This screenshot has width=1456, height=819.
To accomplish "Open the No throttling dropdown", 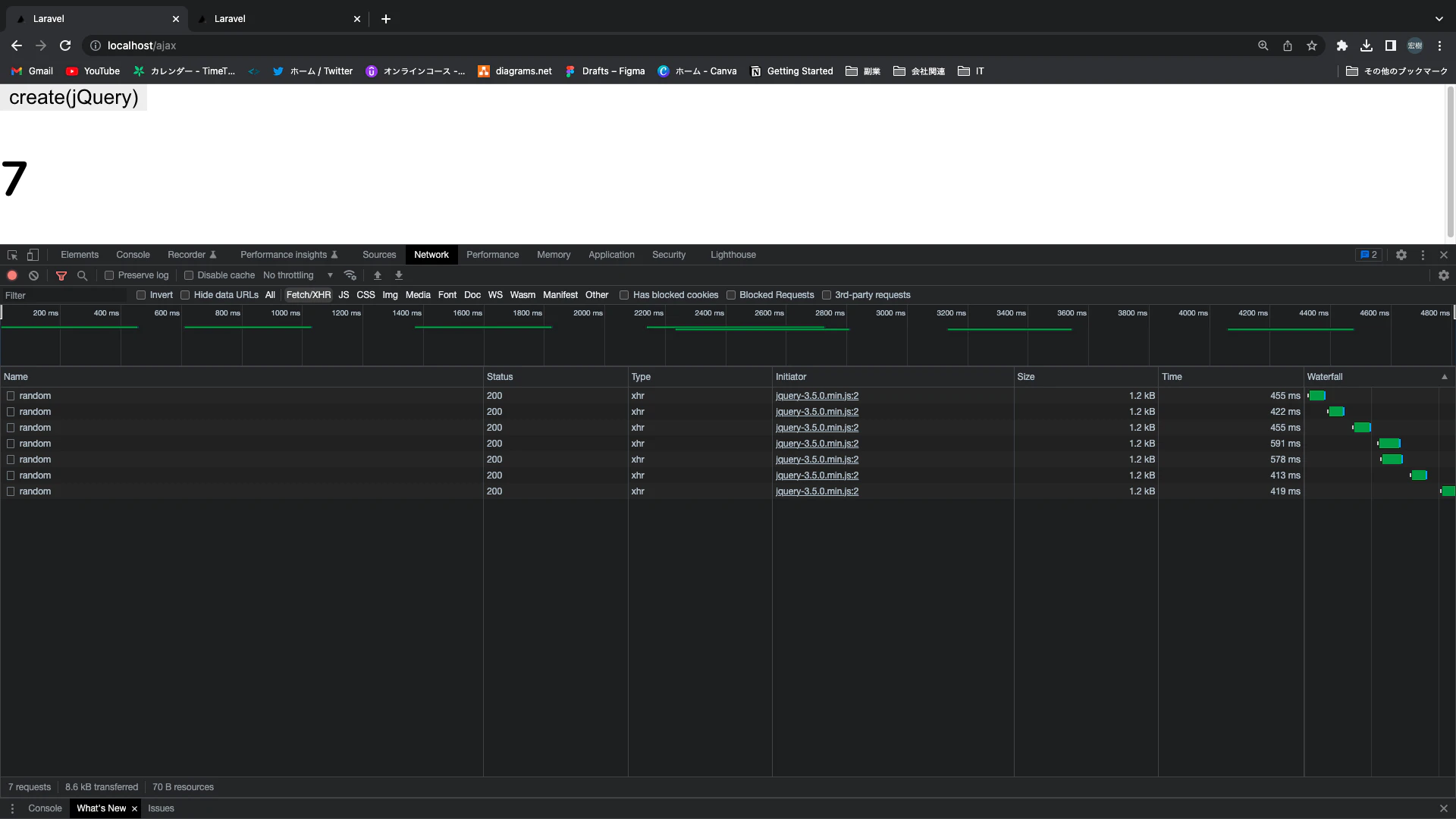I will (x=298, y=276).
